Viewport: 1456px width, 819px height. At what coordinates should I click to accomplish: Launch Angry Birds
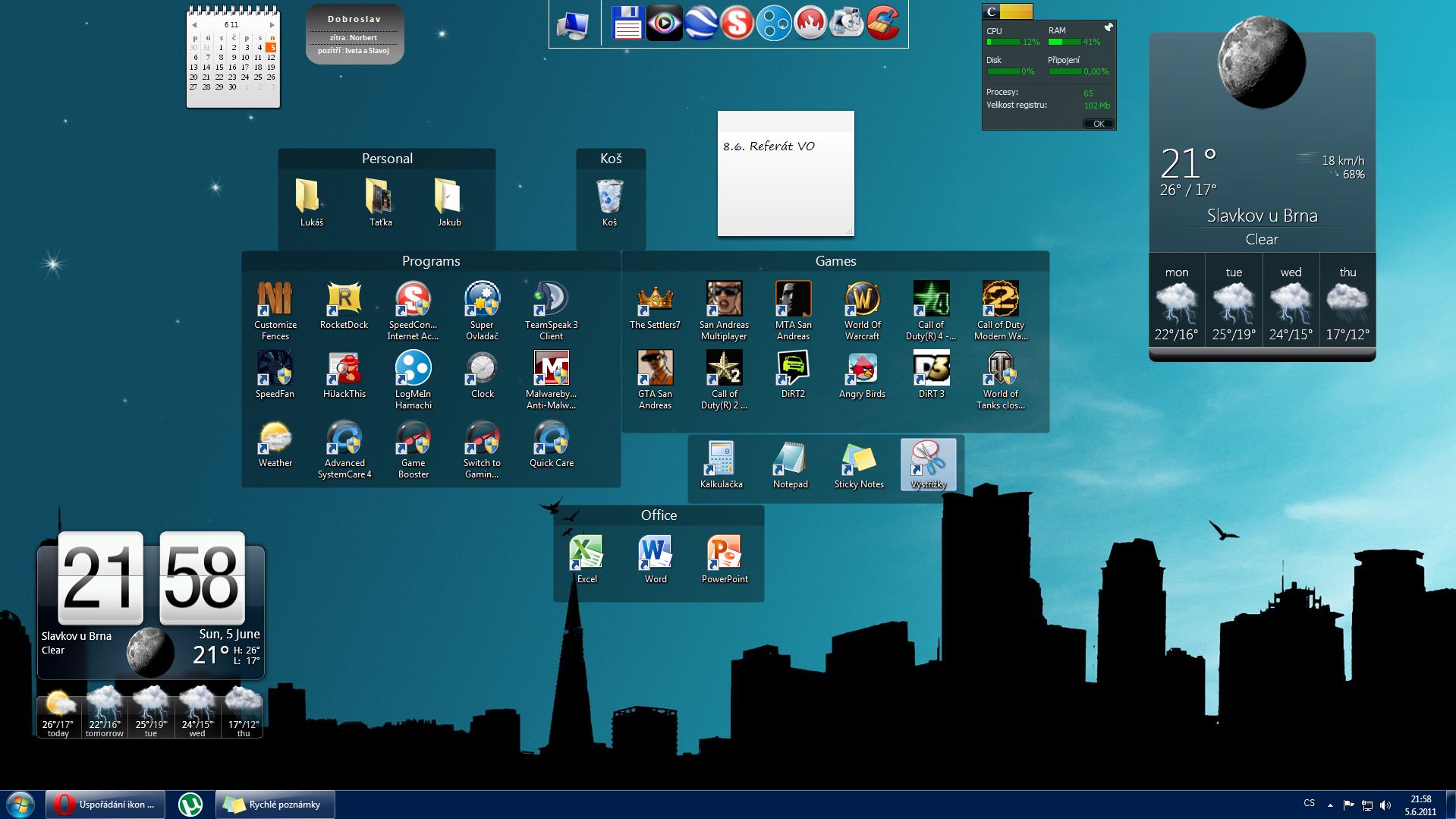(x=862, y=375)
